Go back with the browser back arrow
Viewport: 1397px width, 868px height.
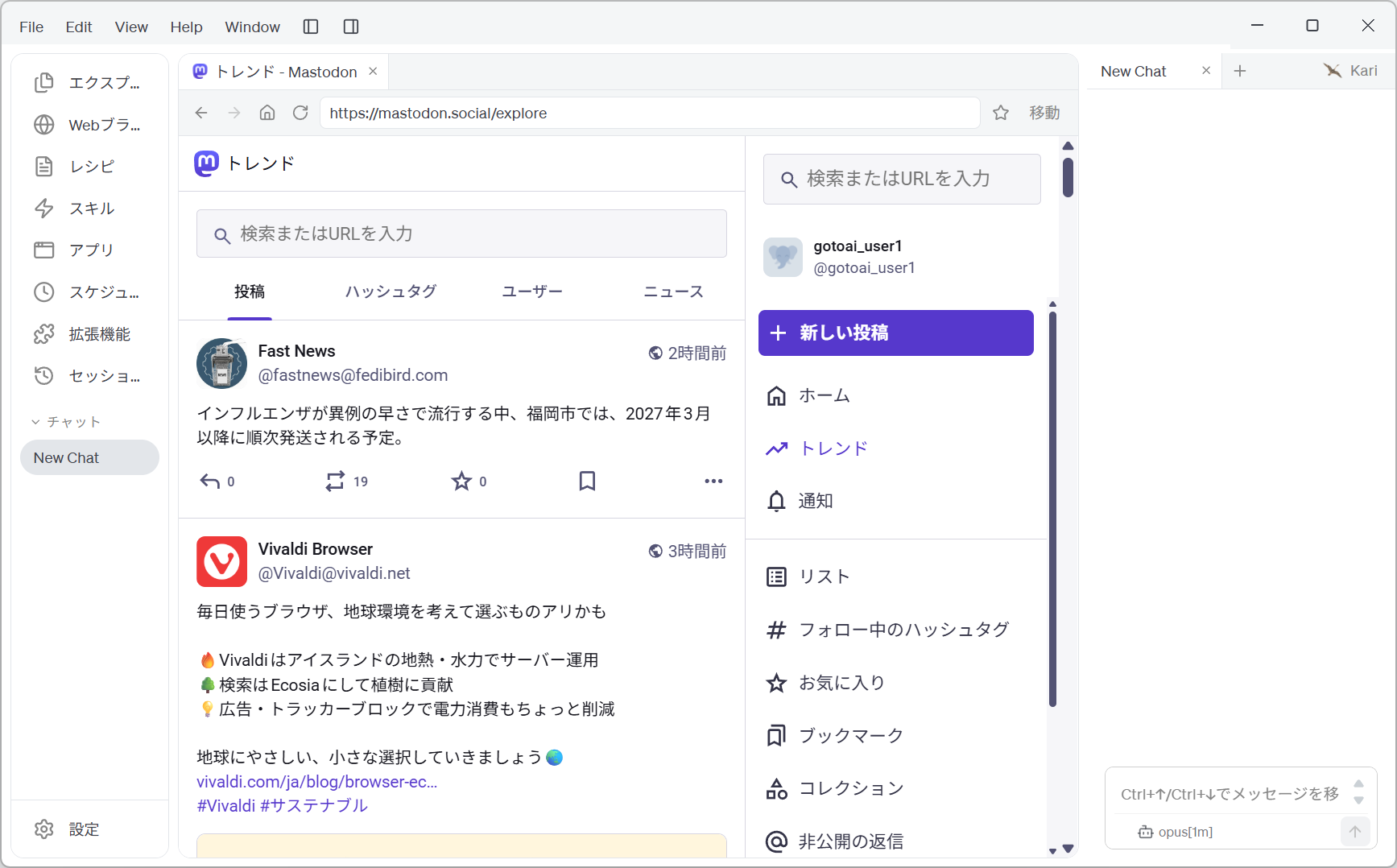(201, 113)
